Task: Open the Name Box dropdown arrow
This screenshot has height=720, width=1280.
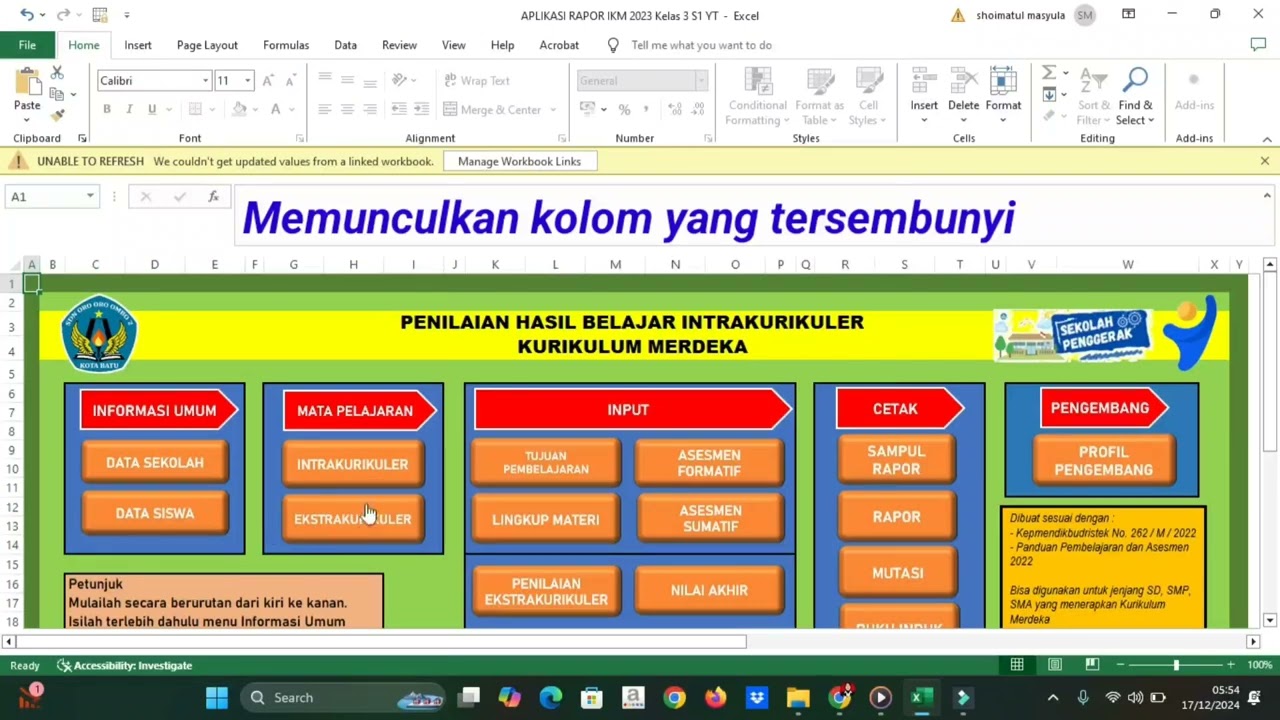Action: tap(90, 197)
